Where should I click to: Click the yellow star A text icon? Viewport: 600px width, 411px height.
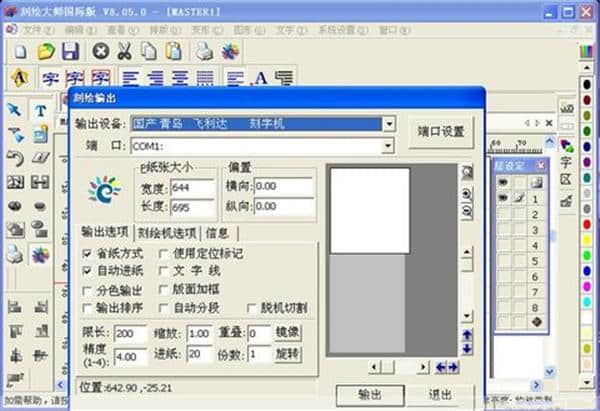[x=20, y=78]
